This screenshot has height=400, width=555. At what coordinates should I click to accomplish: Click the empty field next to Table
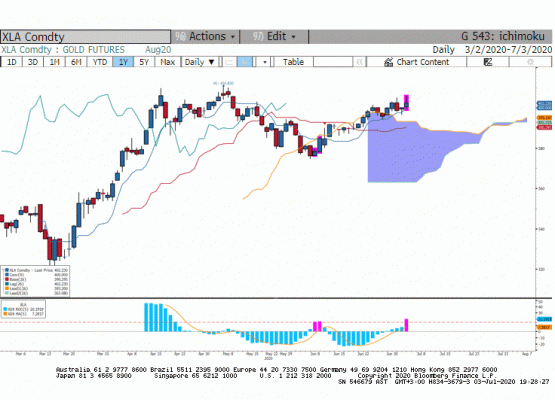[x=333, y=62]
